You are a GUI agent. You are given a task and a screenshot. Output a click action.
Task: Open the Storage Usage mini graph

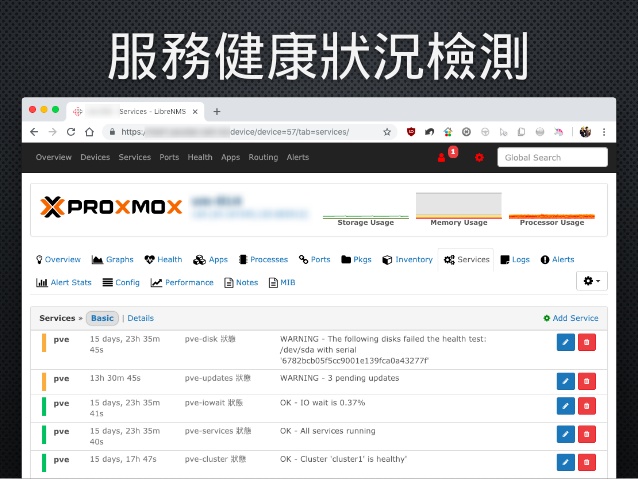tap(365, 210)
